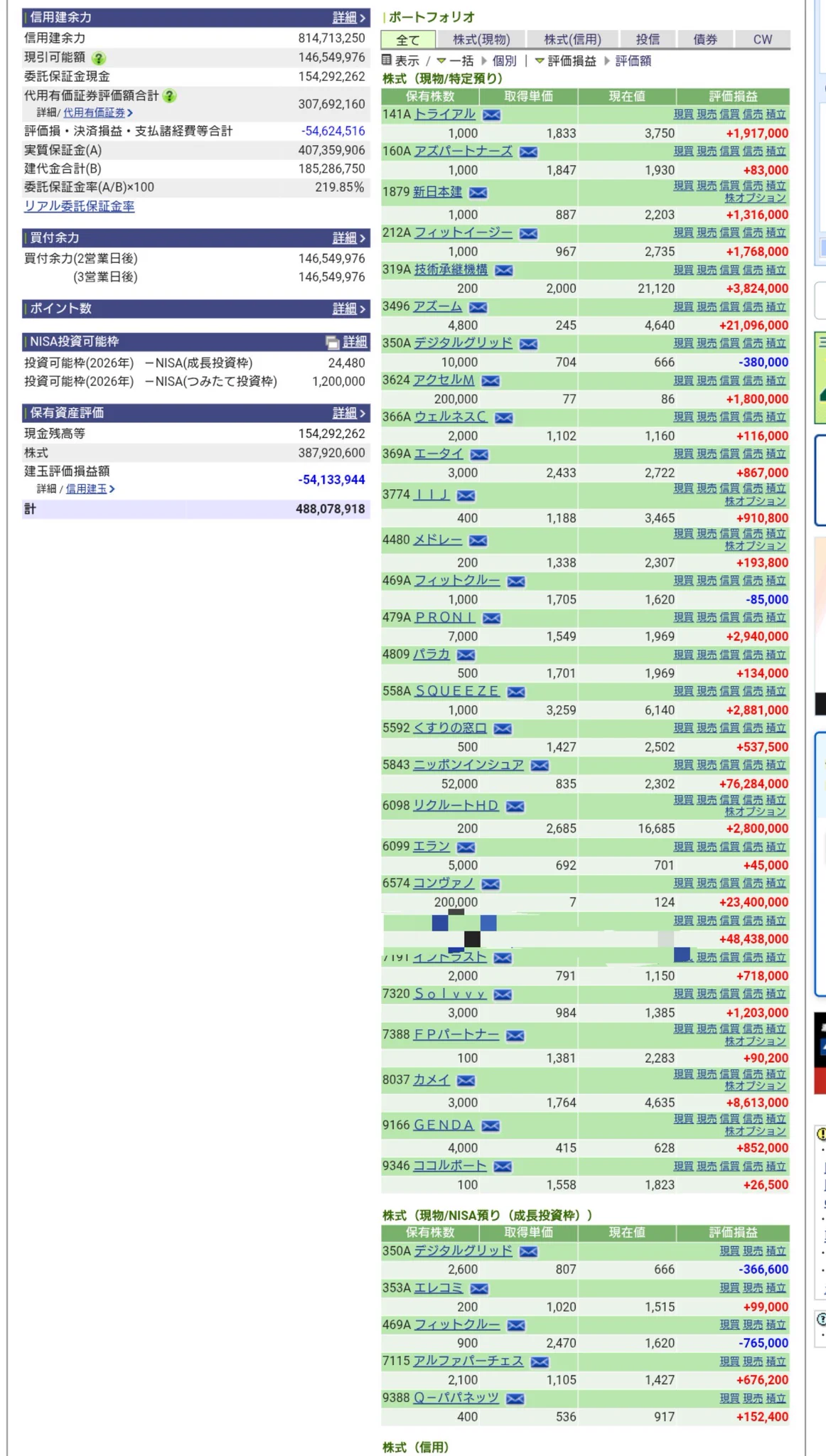Click the envelope icon beside カメイ
Screen dimensions: 826x1456
466,1081
